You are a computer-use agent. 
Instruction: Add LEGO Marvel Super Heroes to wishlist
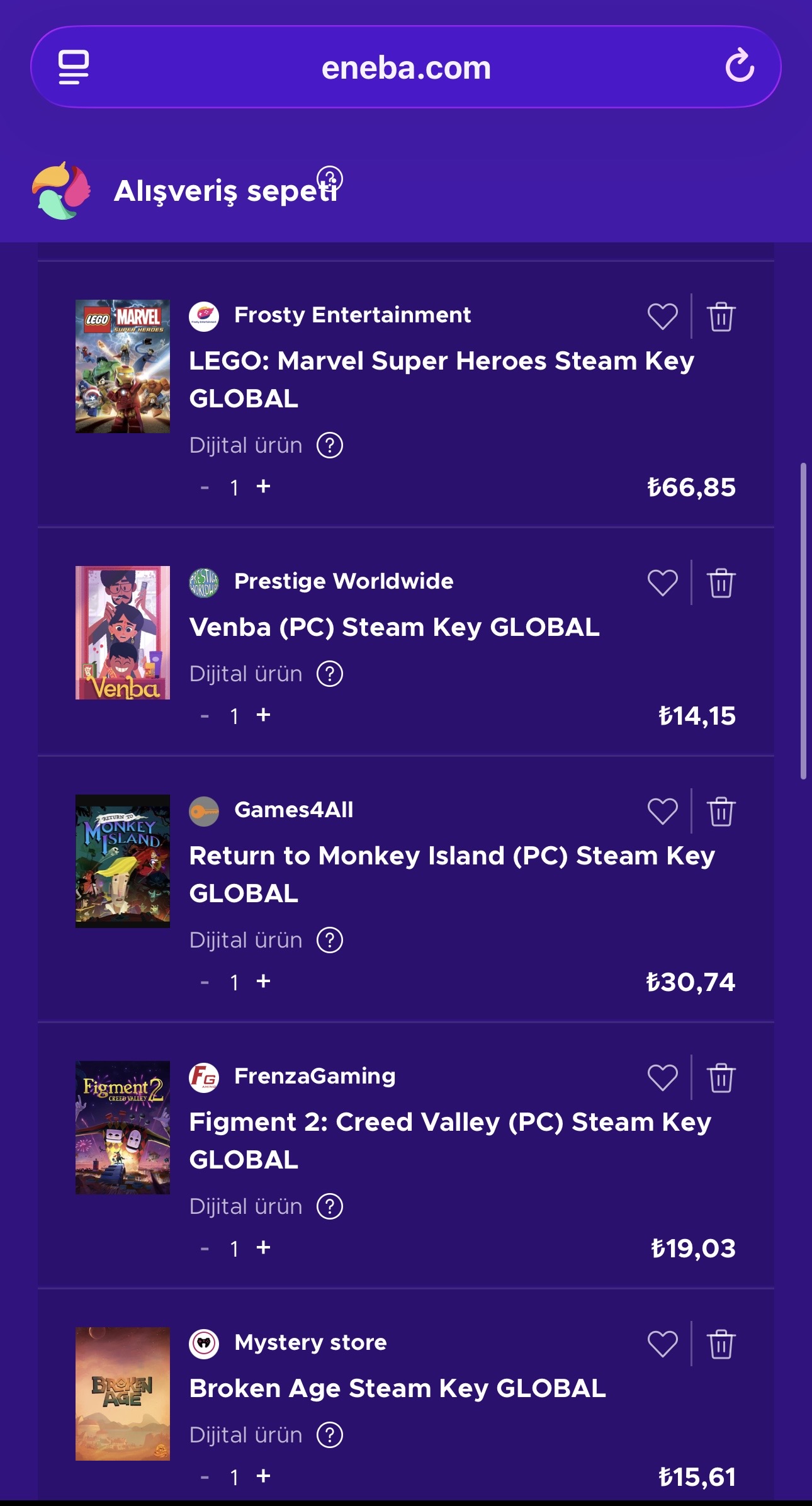coord(663,316)
